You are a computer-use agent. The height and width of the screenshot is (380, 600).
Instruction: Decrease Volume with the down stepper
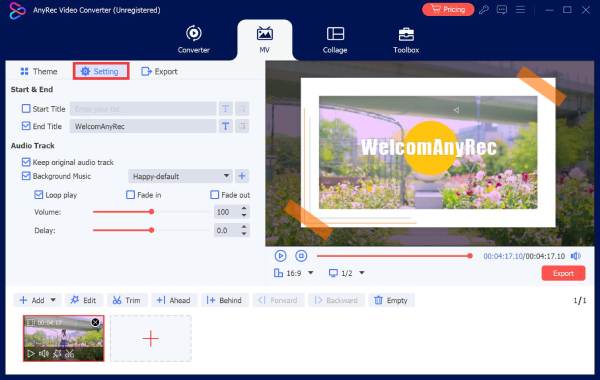pyautogui.click(x=244, y=215)
